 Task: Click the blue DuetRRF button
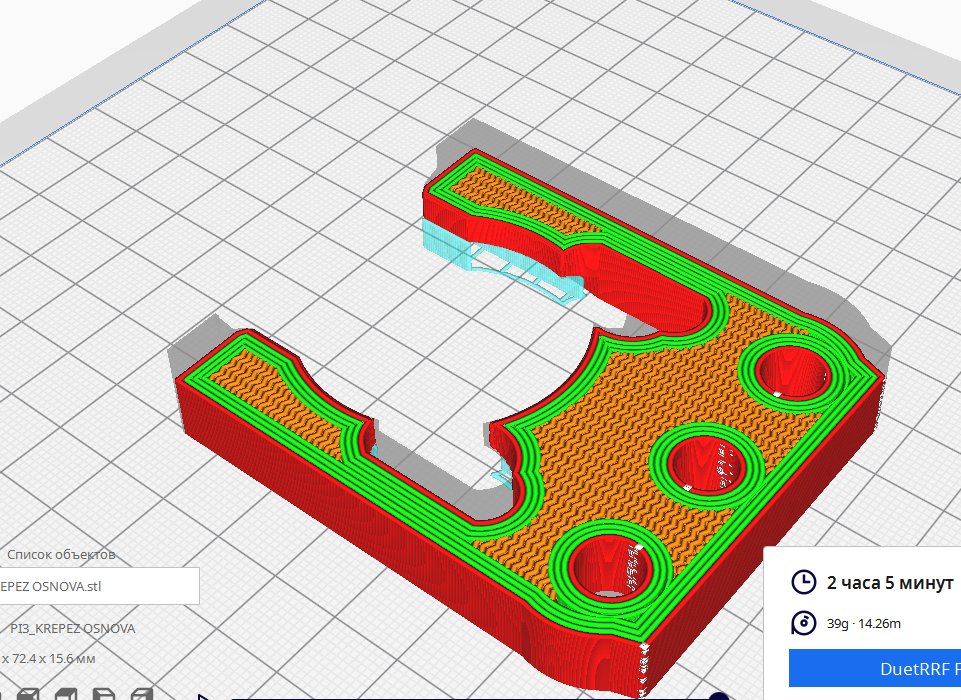(875, 668)
